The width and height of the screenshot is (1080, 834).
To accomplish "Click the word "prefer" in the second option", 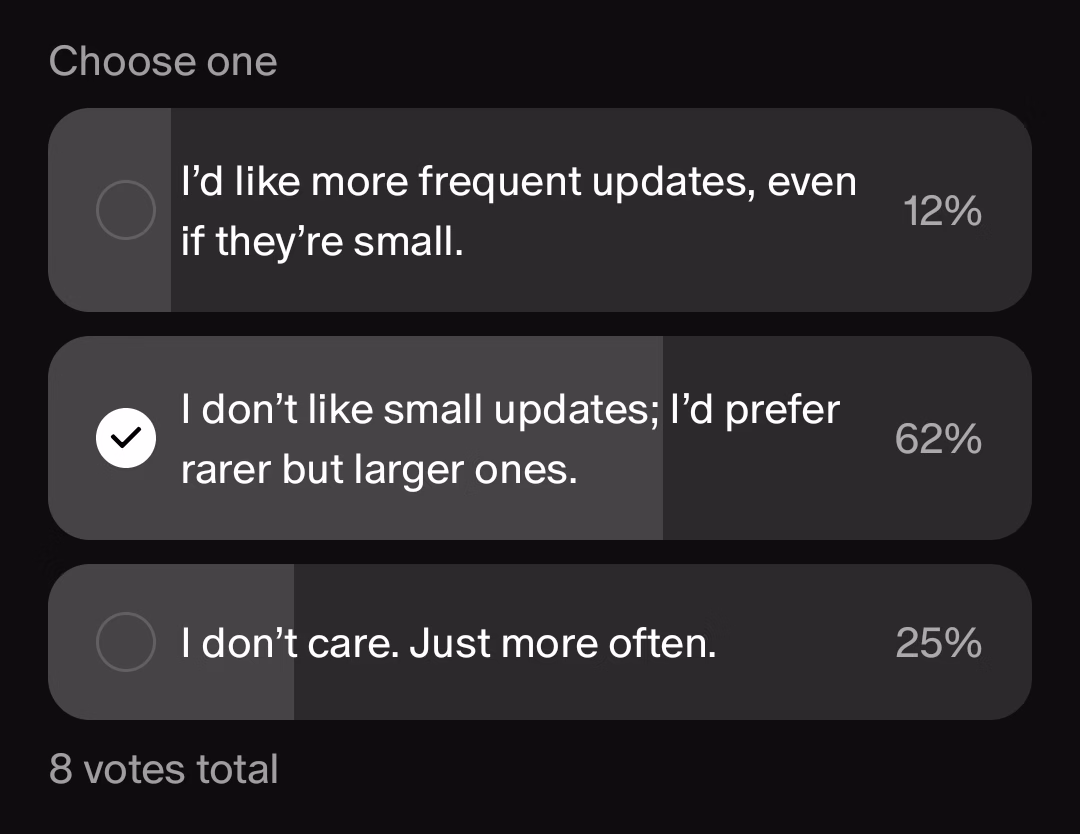I will pyautogui.click(x=782, y=409).
